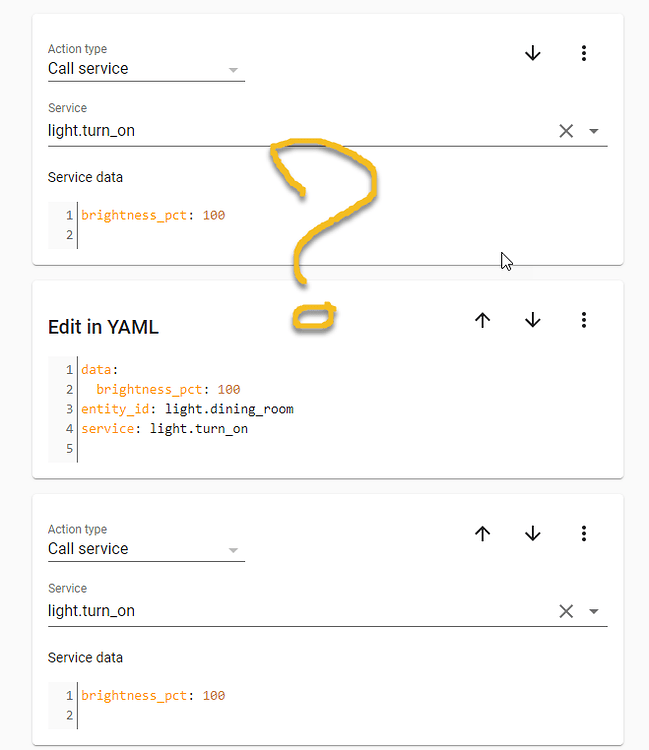Click service line in YAML editor
Screen dimensions: 649x750
coord(165,429)
